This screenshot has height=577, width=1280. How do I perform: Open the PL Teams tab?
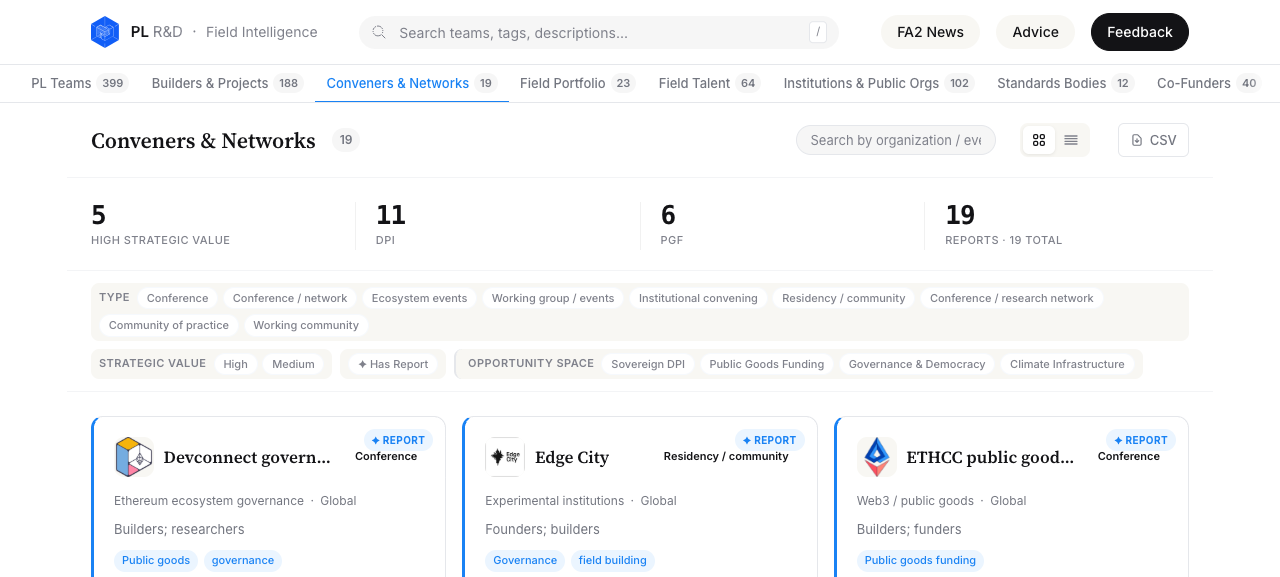coord(79,83)
